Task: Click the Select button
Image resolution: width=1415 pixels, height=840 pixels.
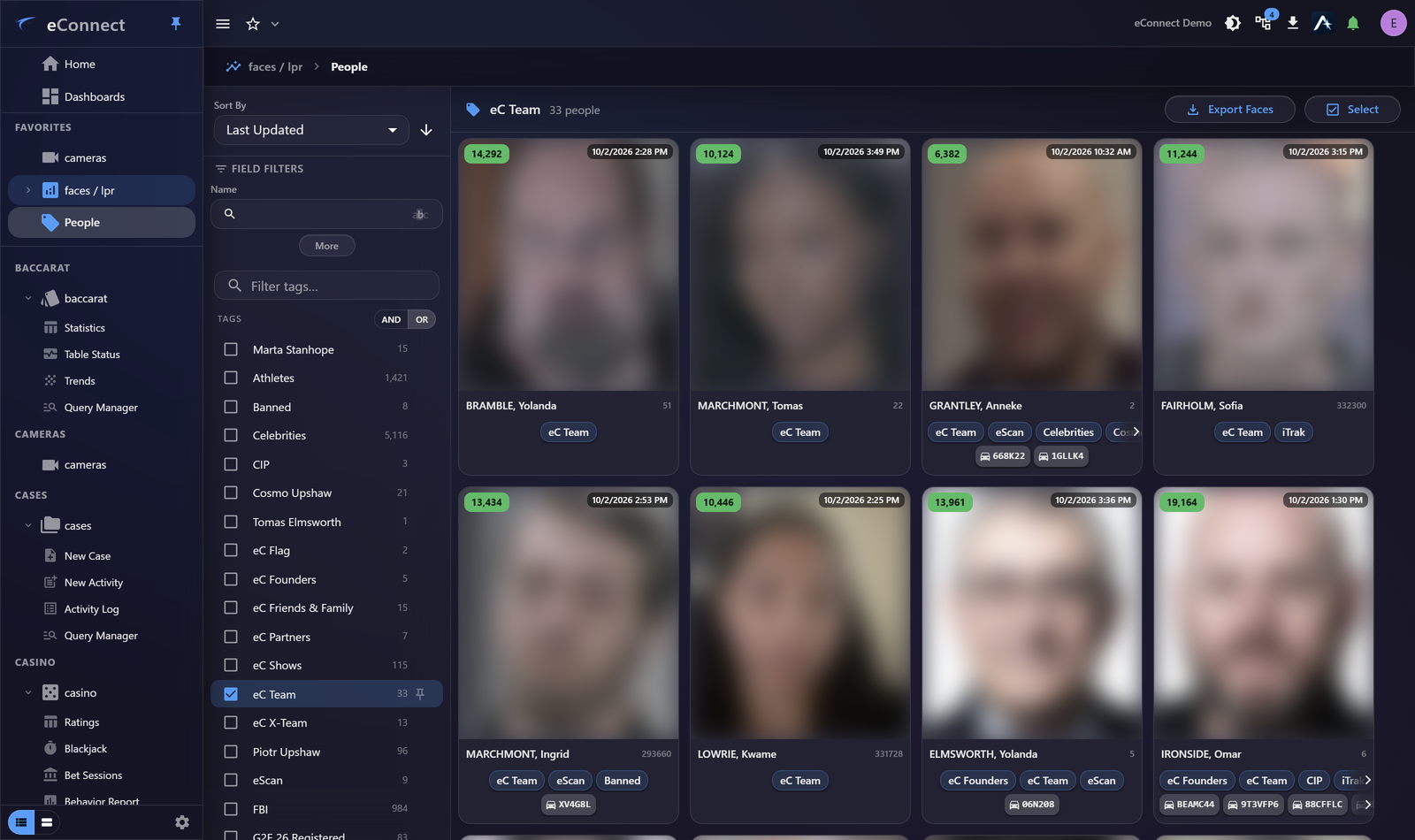Action: click(x=1352, y=110)
